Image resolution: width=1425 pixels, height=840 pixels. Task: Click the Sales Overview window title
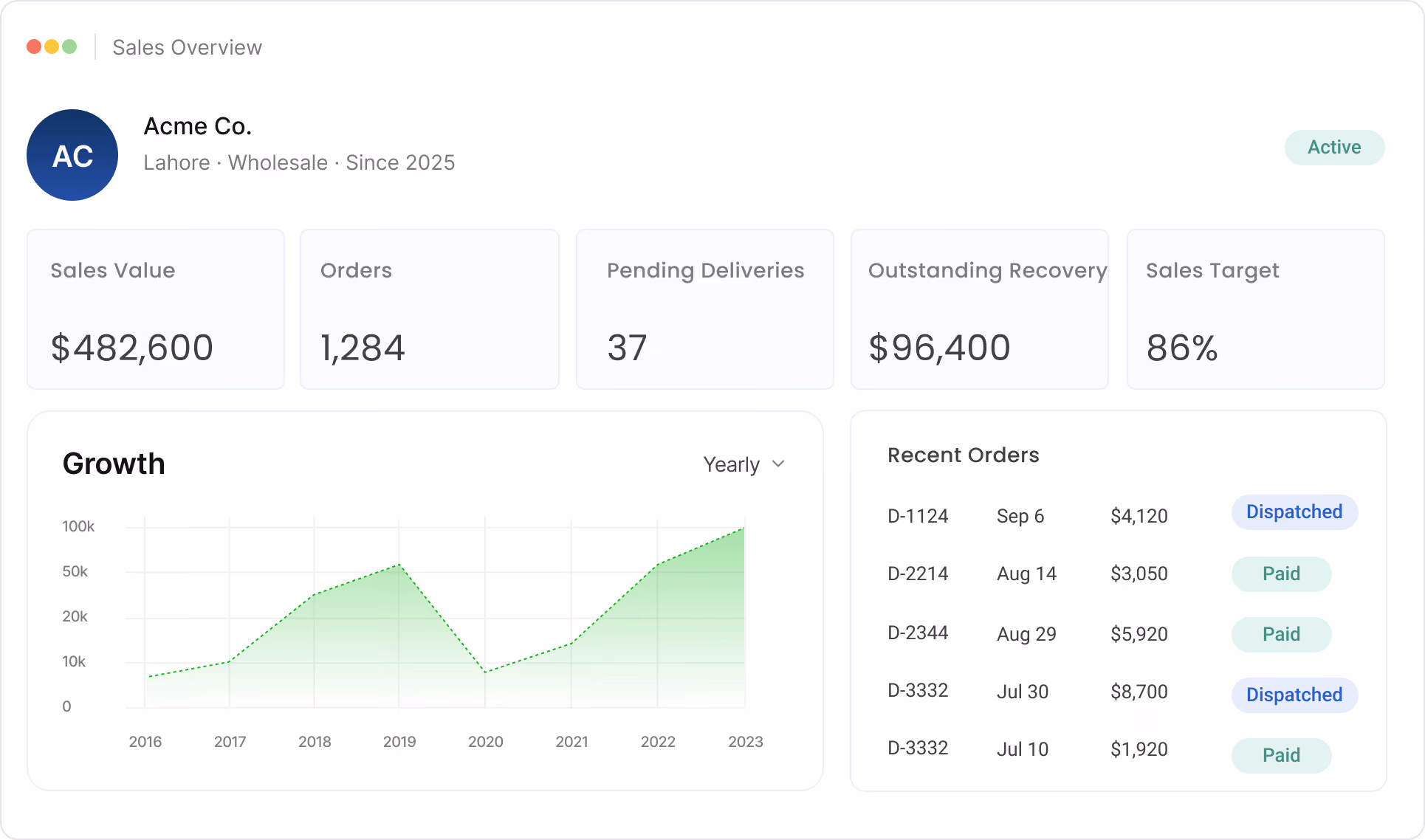tap(187, 47)
